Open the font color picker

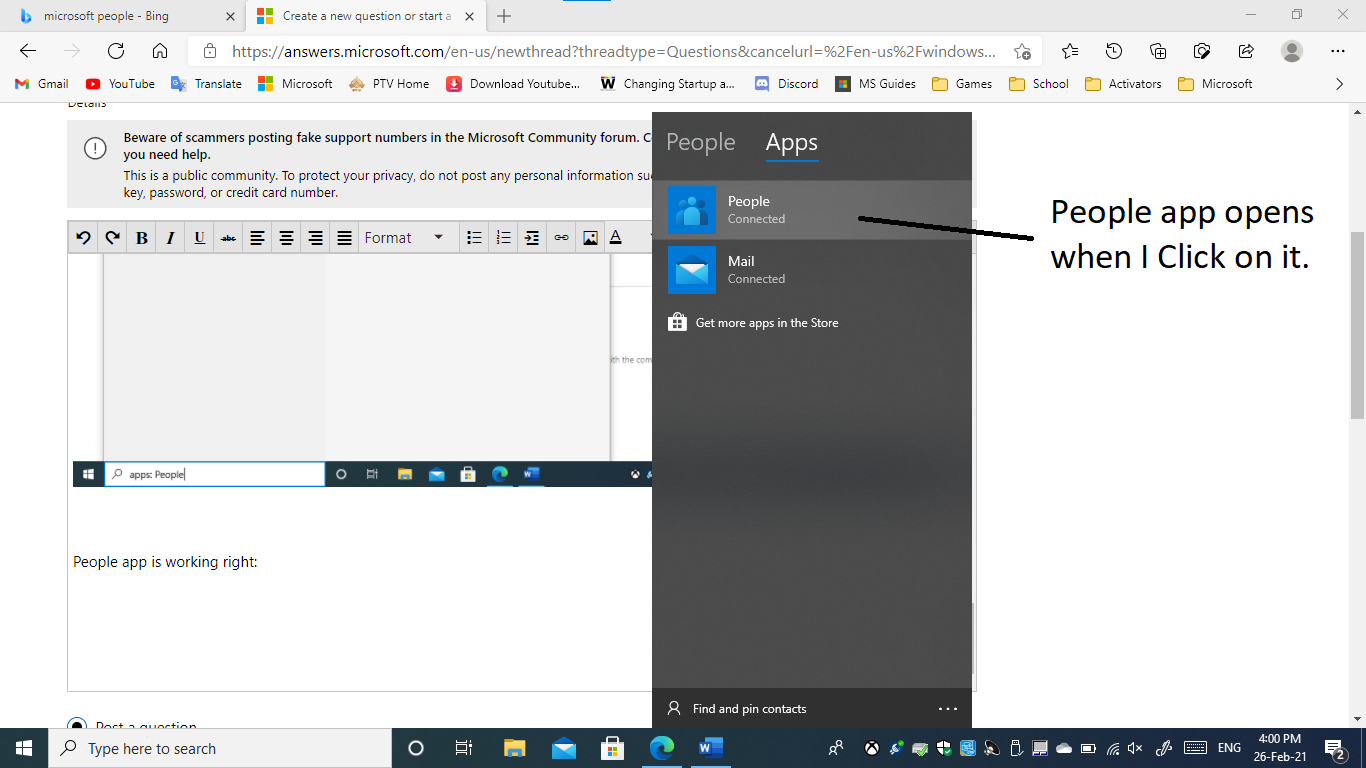pyautogui.click(x=617, y=237)
